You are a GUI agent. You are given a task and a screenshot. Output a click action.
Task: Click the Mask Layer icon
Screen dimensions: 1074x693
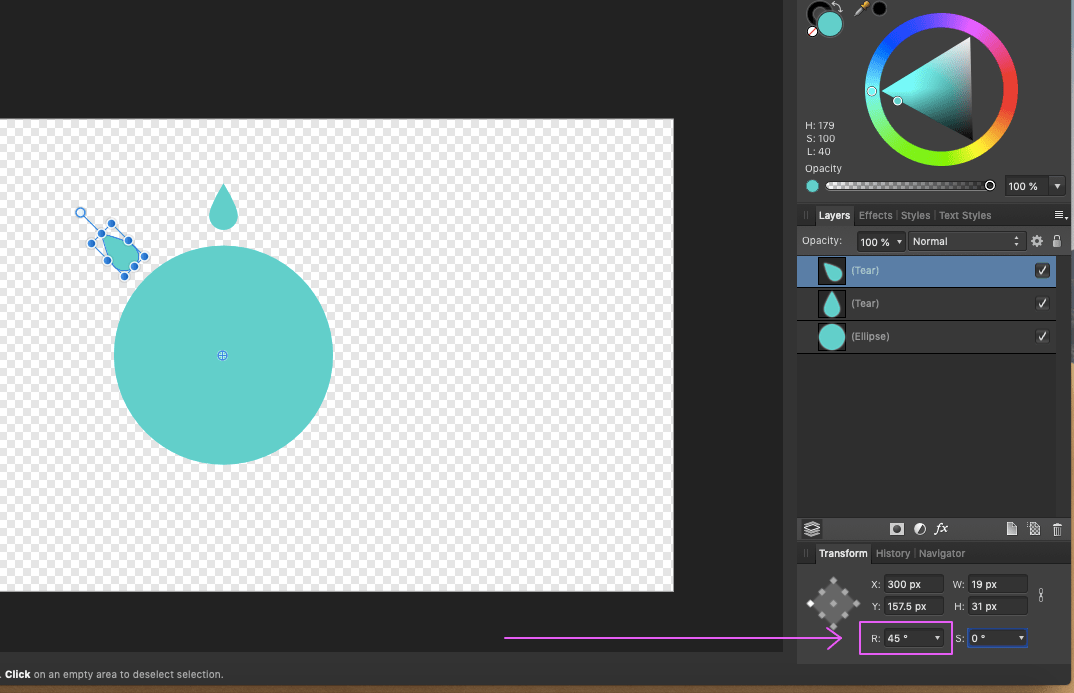click(x=897, y=529)
